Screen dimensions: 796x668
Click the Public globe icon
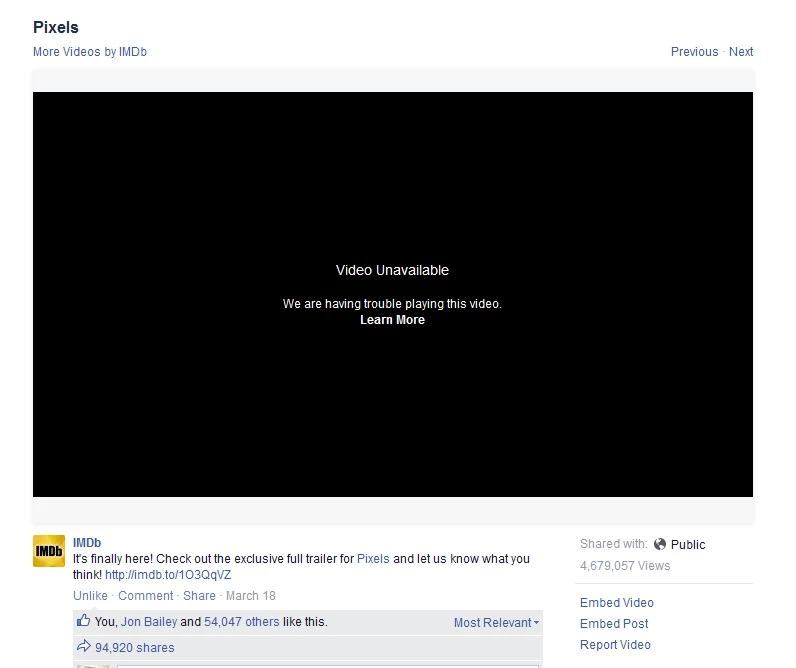point(659,544)
